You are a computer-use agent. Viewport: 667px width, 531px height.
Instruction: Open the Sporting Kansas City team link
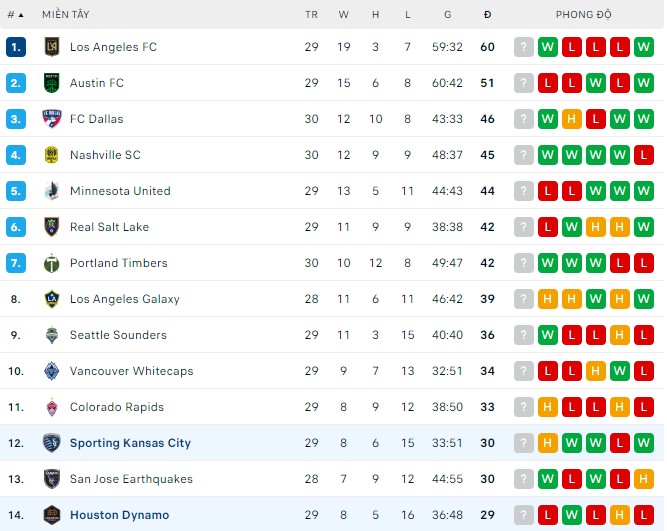coord(130,443)
